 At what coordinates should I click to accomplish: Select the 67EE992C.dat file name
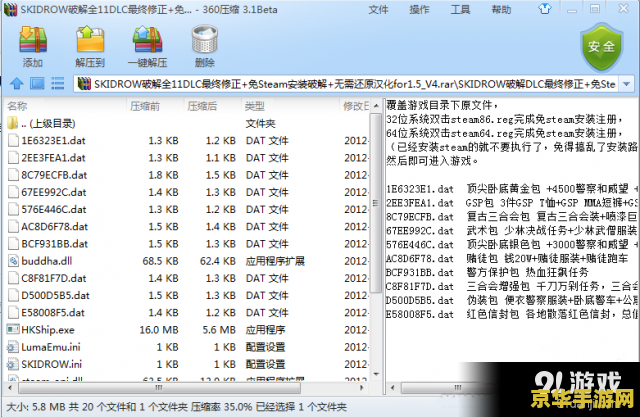click(x=54, y=192)
